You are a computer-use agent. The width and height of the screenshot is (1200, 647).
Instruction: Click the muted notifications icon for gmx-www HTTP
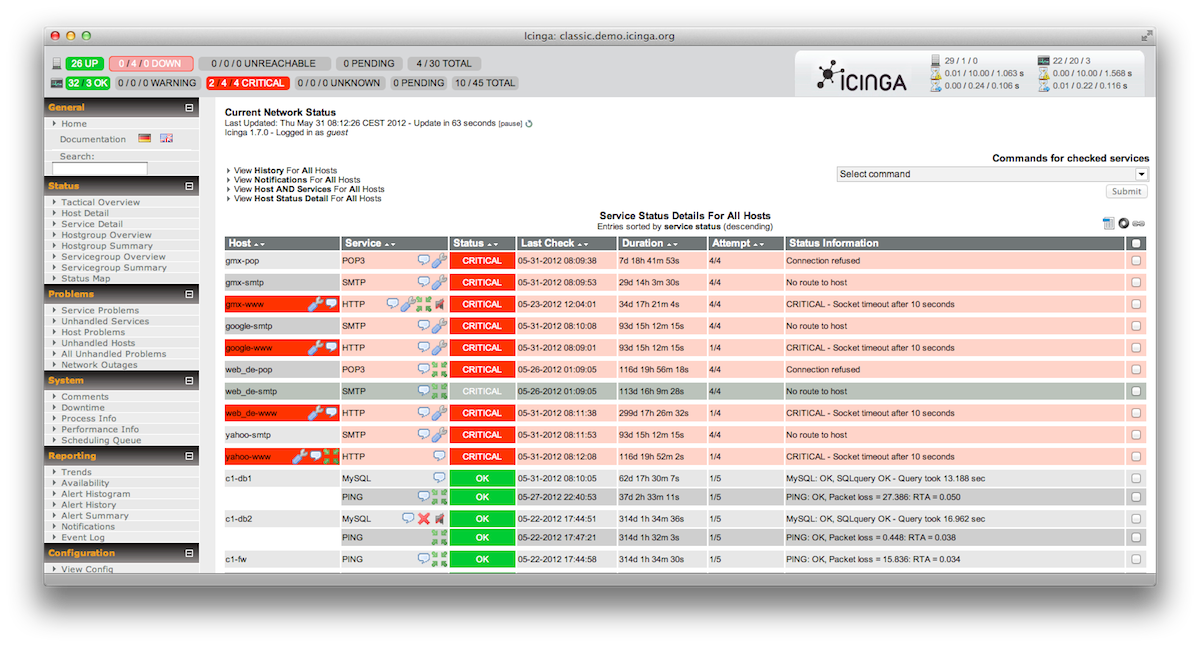pos(439,304)
